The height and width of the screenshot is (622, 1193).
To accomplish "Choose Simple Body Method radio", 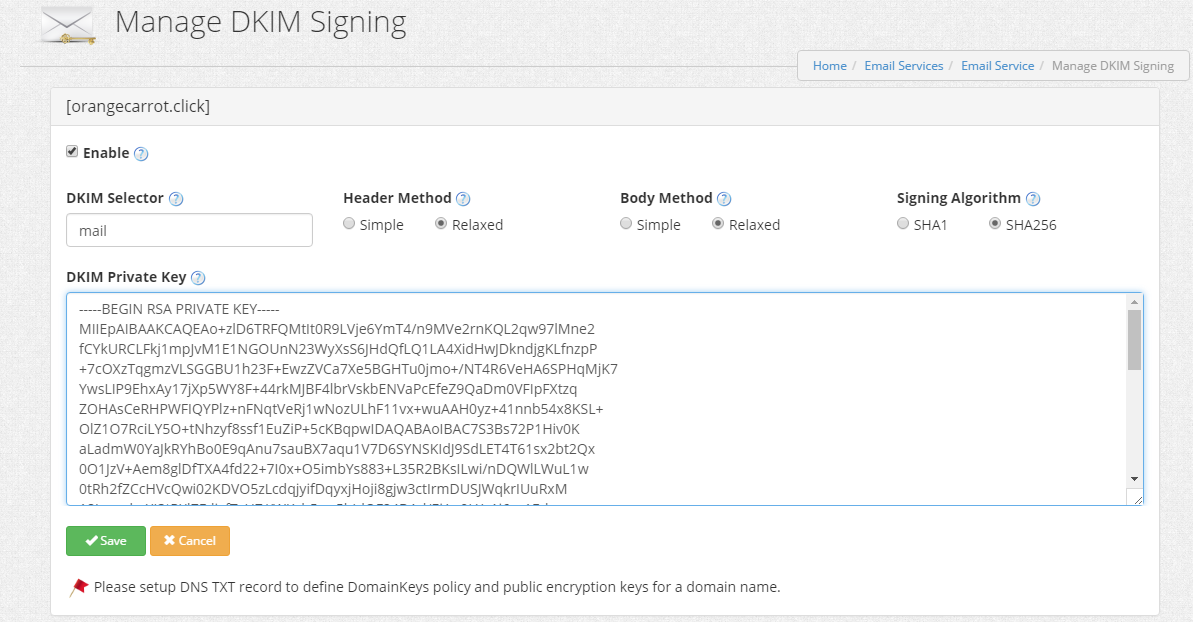I will 625,224.
